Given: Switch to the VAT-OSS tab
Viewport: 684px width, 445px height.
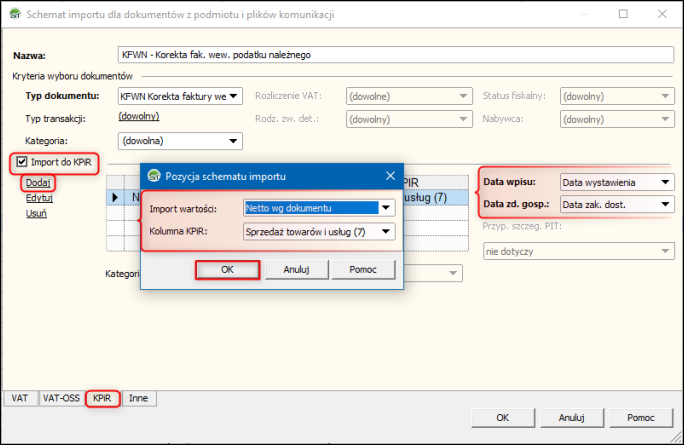Looking at the screenshot, I should click(x=61, y=398).
